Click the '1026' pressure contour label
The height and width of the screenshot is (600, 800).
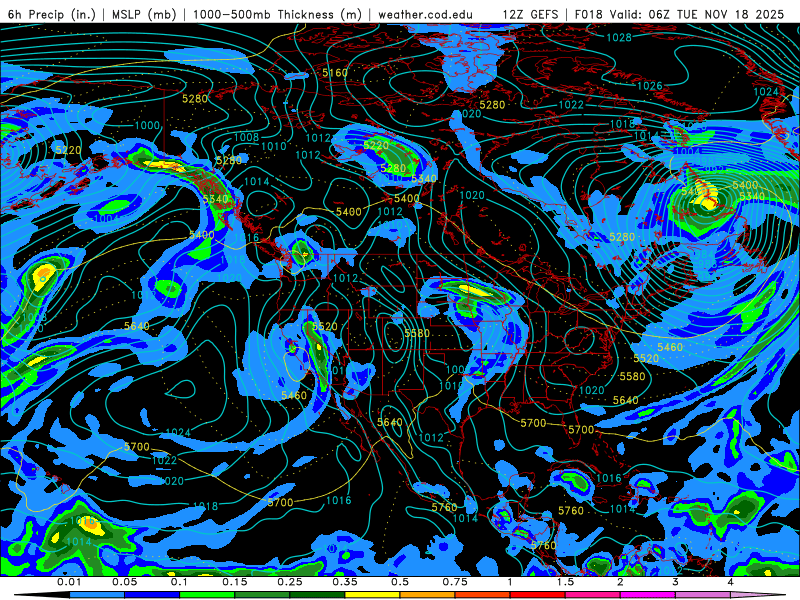(x=649, y=86)
